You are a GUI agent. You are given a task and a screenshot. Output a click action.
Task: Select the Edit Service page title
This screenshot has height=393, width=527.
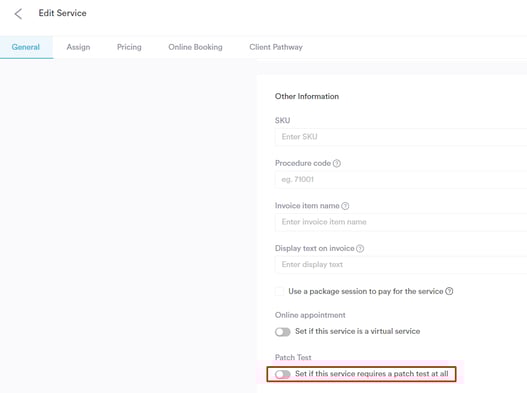click(x=63, y=13)
